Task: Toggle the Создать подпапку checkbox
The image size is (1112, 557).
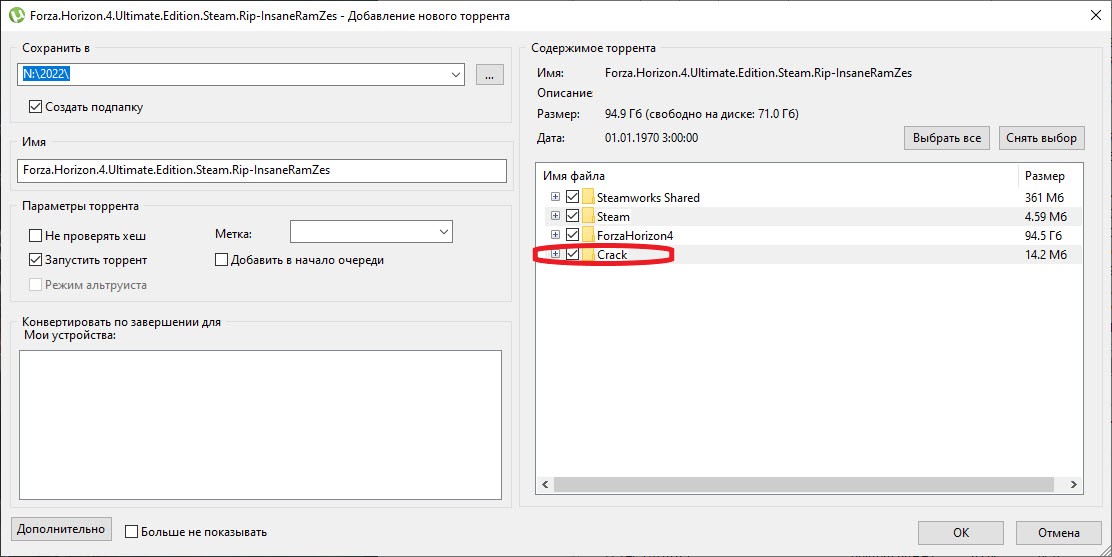Action: 35,107
